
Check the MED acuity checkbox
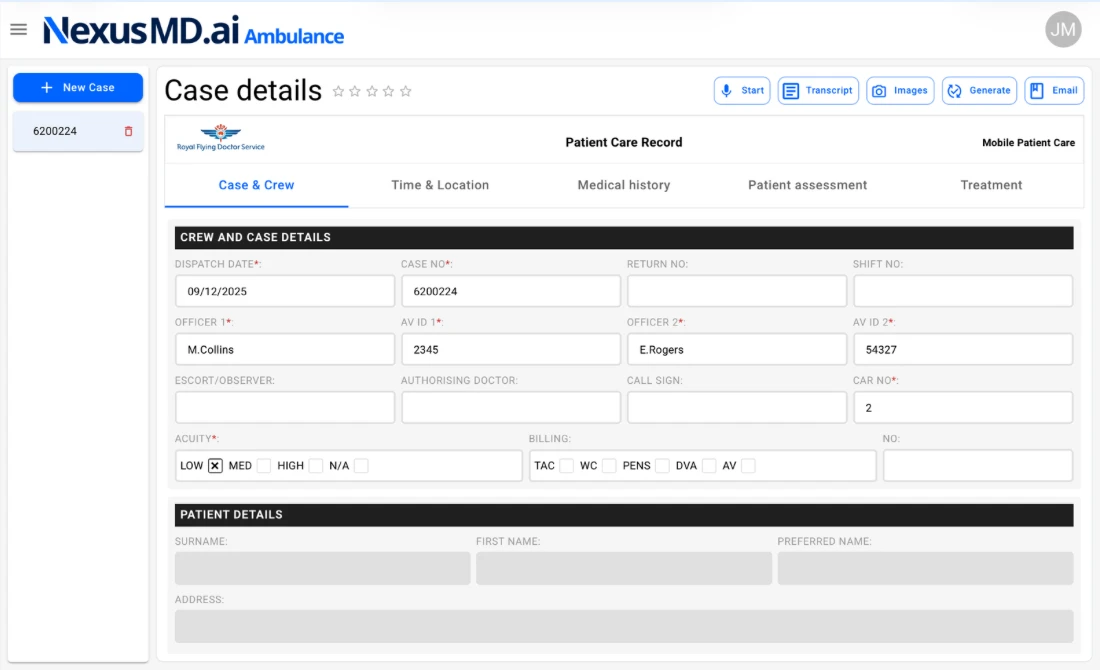click(264, 466)
